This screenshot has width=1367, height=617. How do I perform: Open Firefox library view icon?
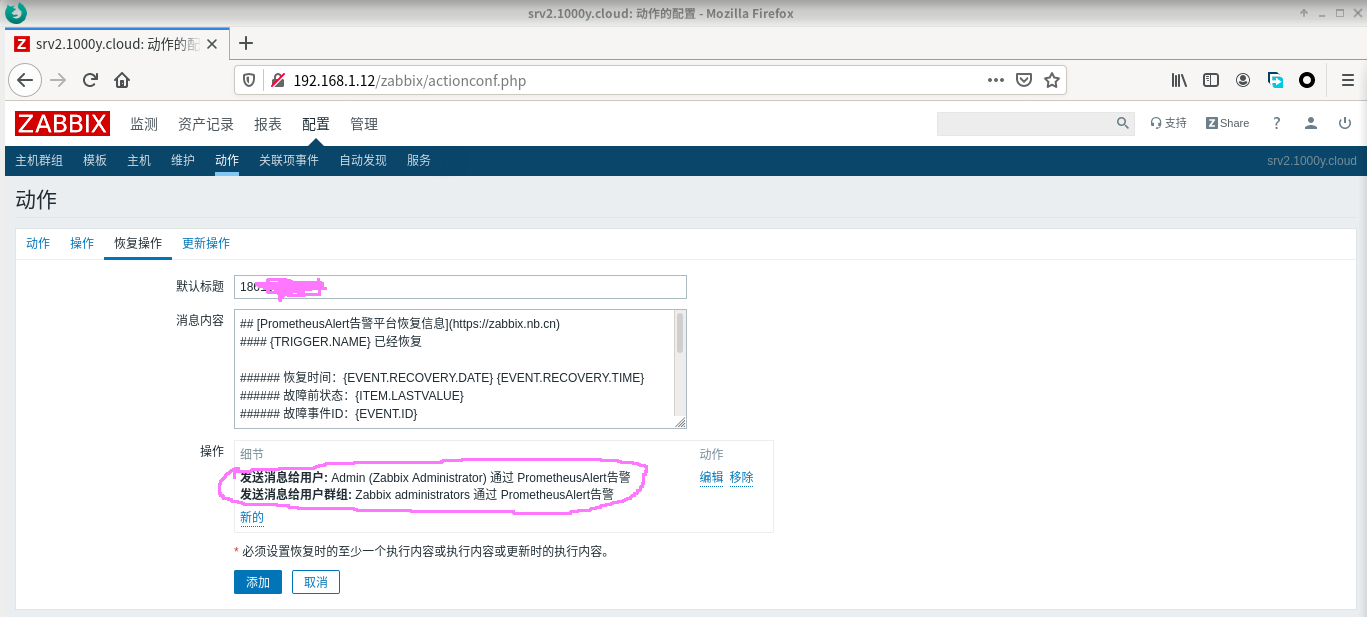point(1179,80)
